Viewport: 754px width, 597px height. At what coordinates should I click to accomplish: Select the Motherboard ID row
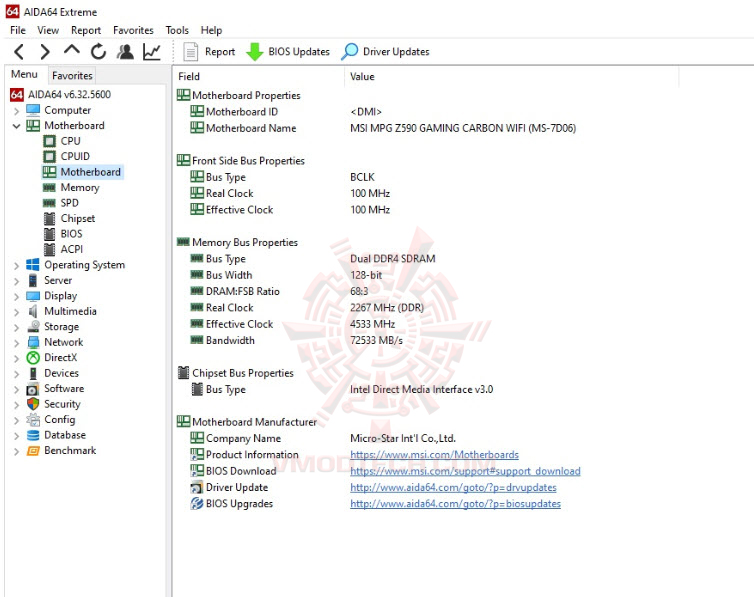tap(286, 112)
